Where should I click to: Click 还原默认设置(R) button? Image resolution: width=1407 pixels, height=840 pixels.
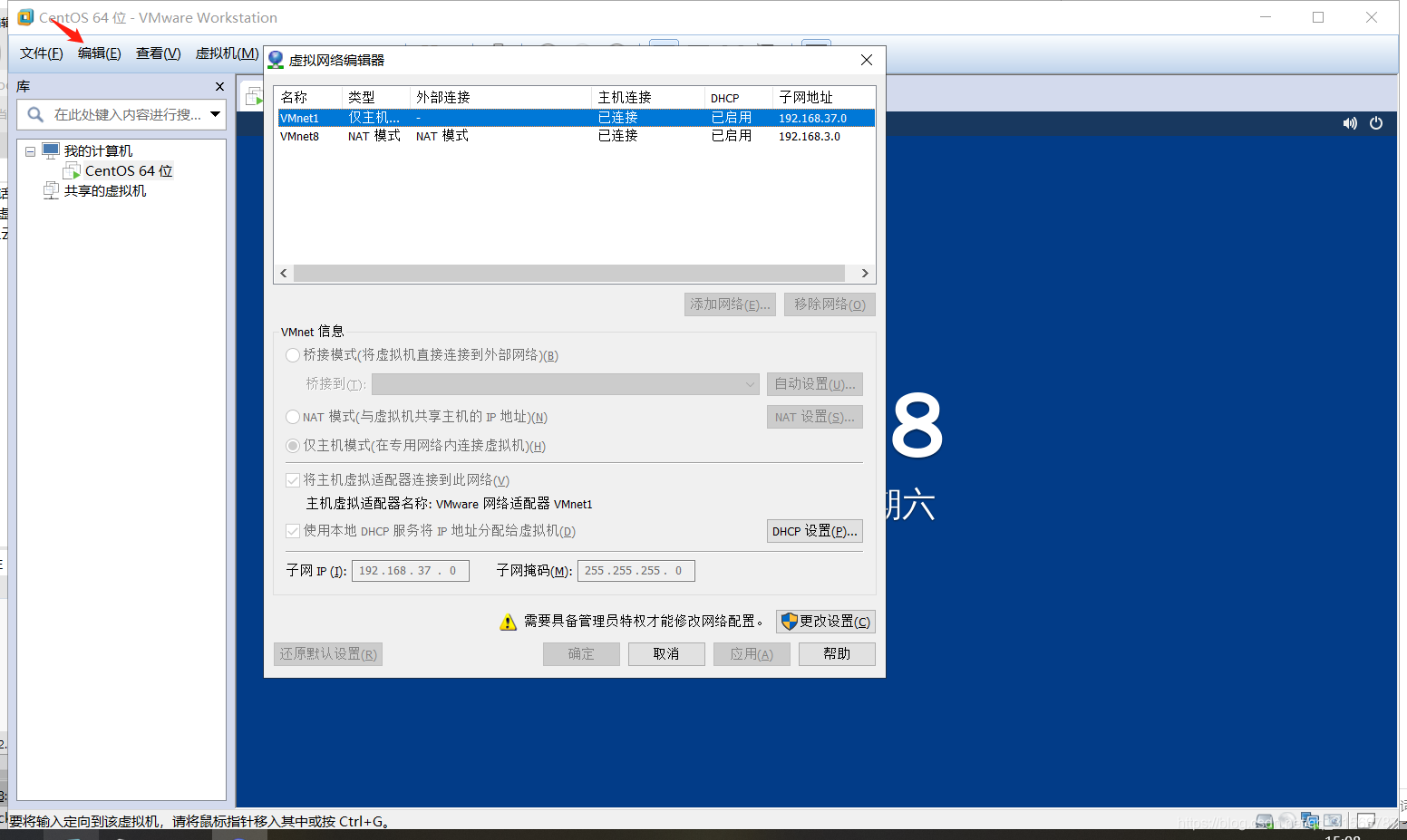coord(328,654)
